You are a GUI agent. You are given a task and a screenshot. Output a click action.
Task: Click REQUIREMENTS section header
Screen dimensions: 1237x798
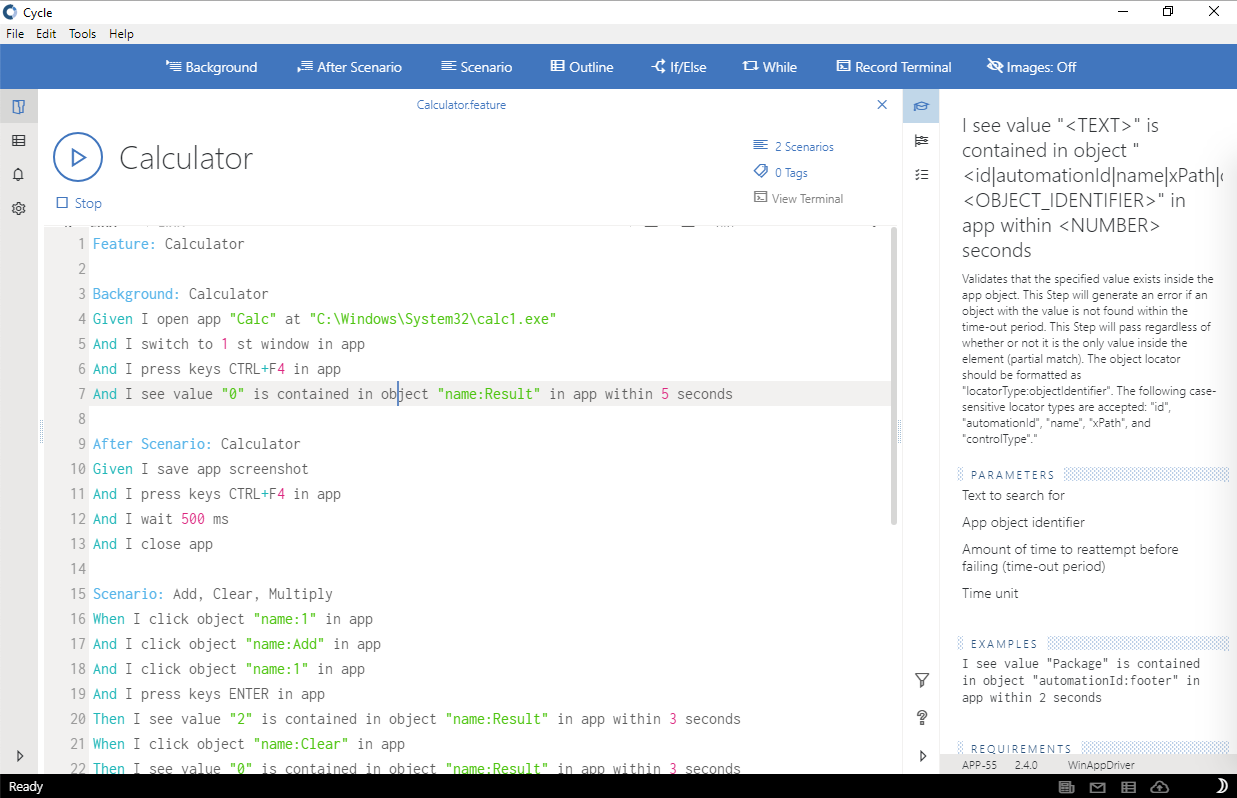pyautogui.click(x=1021, y=749)
